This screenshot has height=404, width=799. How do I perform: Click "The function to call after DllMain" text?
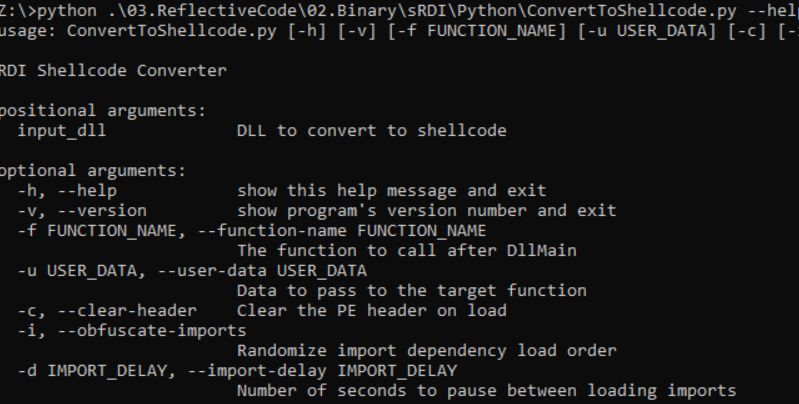coord(396,251)
